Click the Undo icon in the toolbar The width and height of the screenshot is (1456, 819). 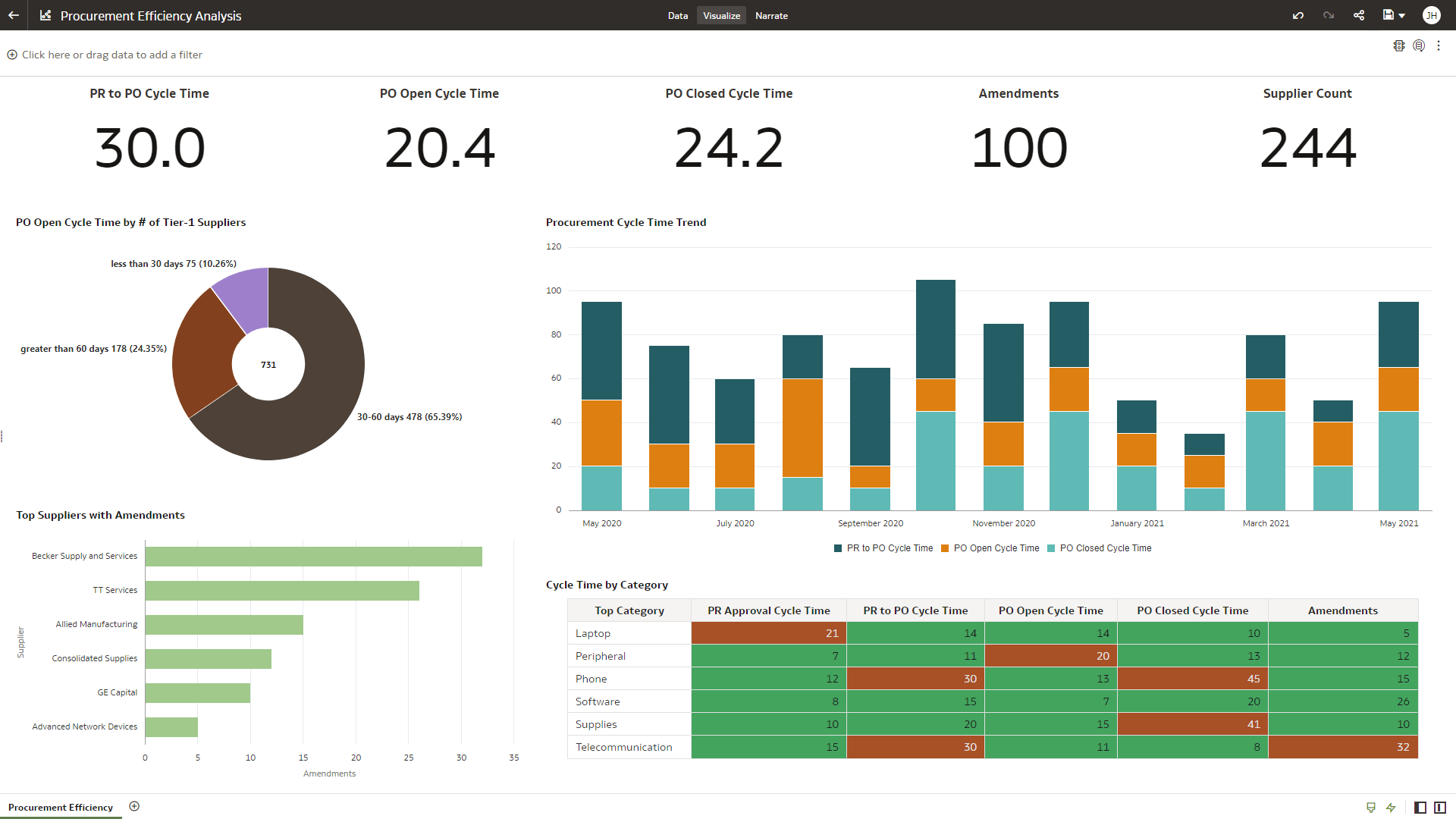(x=1298, y=15)
